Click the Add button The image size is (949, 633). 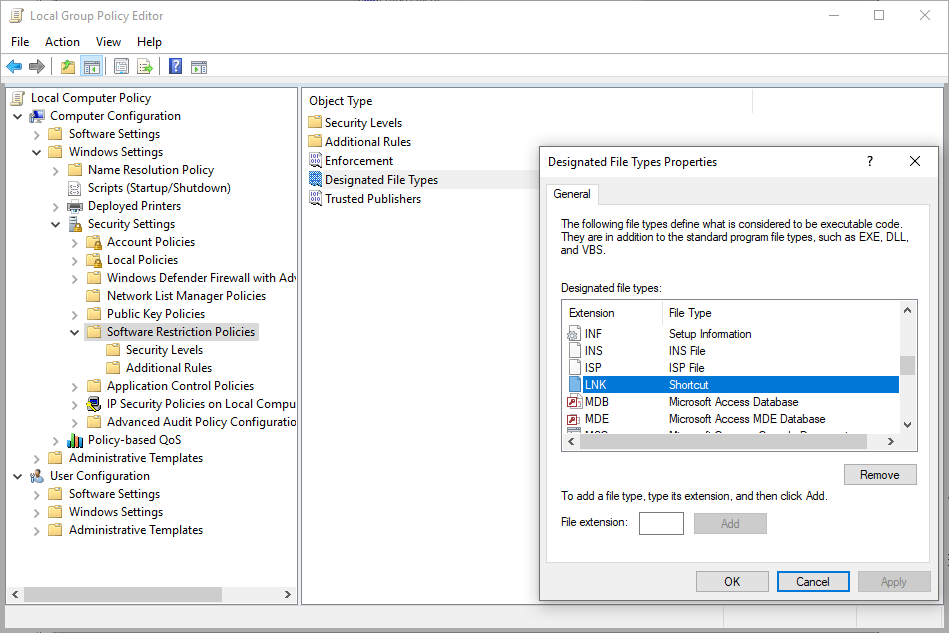[730, 523]
